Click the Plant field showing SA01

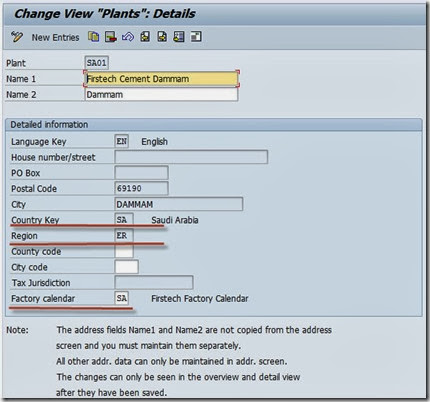pyautogui.click(x=97, y=63)
